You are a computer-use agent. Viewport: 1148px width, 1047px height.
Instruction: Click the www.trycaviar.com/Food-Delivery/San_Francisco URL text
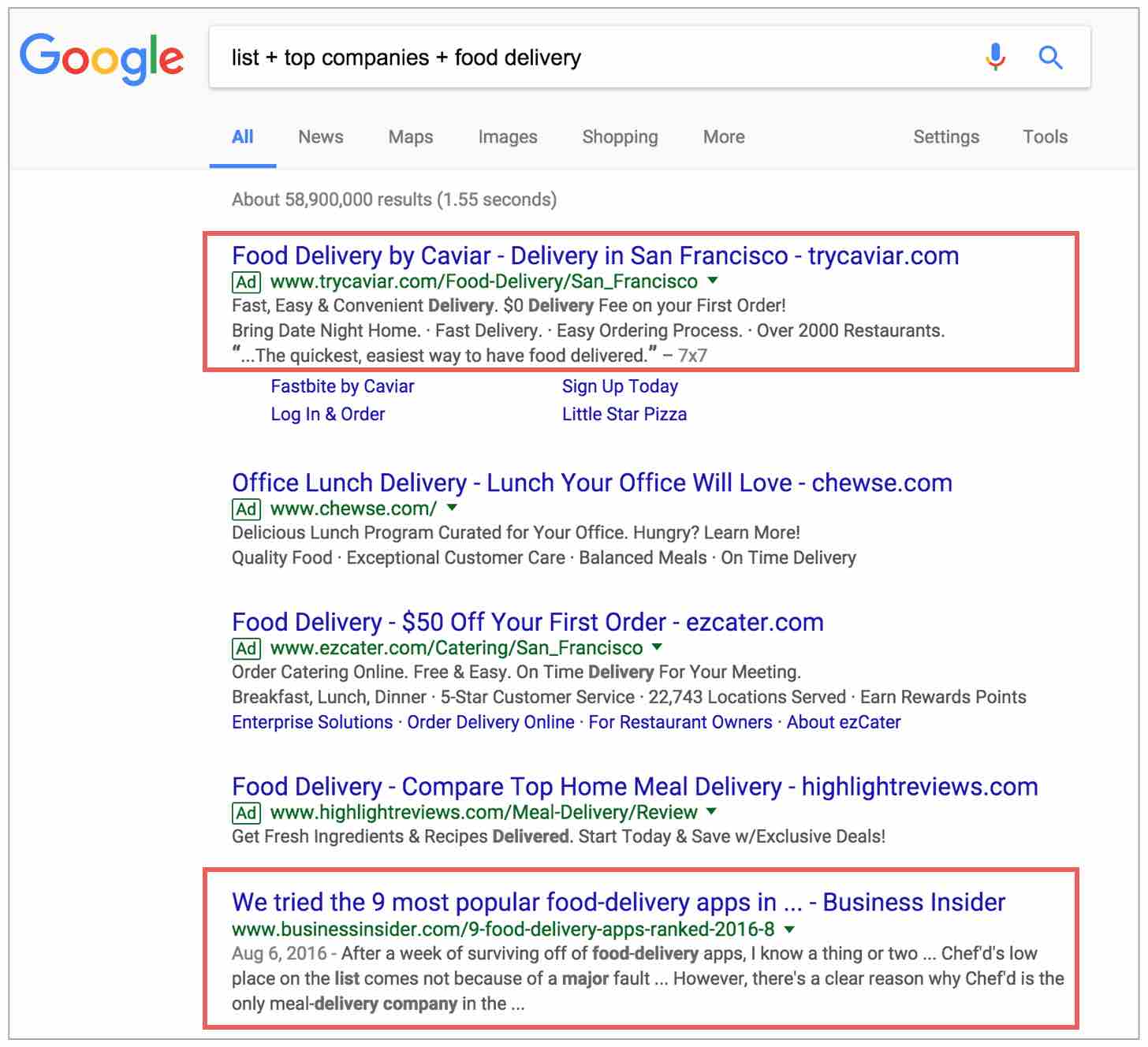484,281
